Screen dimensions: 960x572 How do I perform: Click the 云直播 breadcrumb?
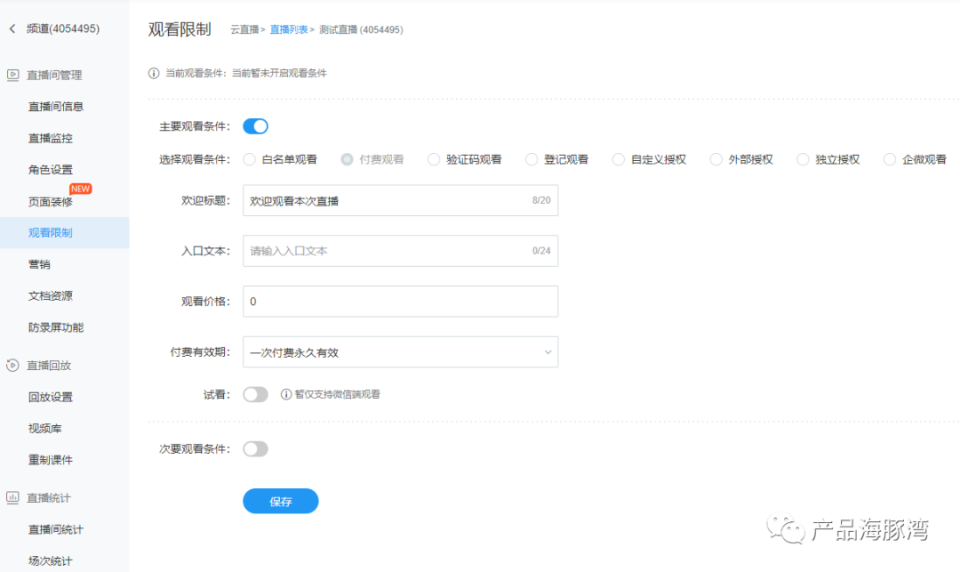tap(244, 29)
